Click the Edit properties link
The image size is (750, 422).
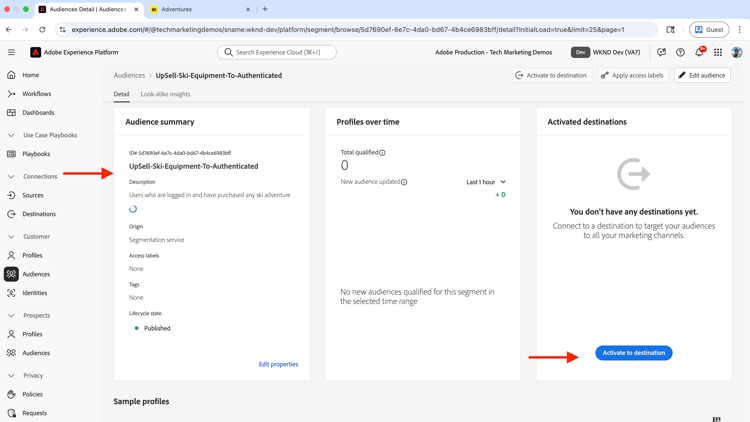(x=278, y=365)
